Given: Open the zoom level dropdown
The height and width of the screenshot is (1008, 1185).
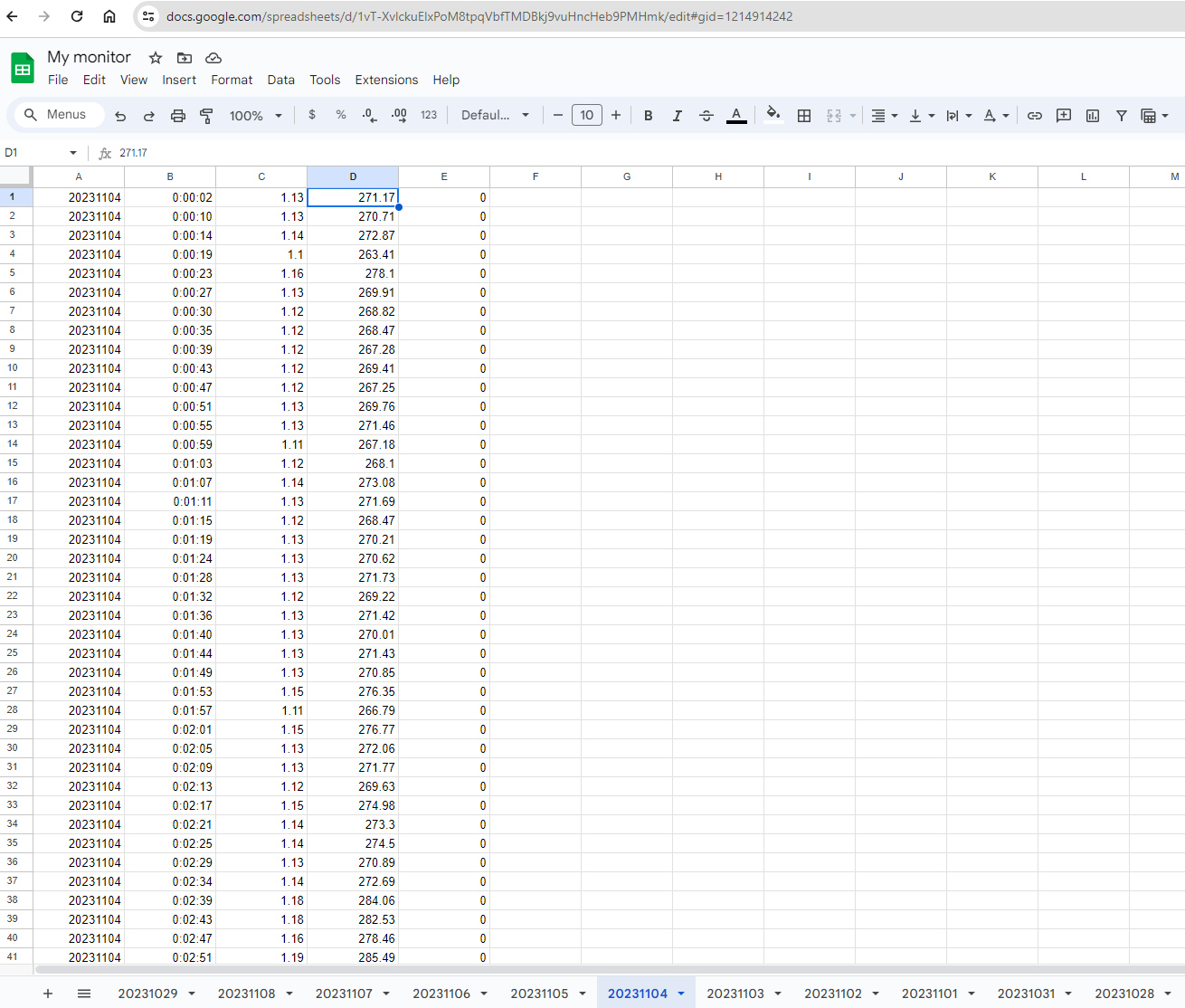Looking at the screenshot, I should pyautogui.click(x=256, y=115).
